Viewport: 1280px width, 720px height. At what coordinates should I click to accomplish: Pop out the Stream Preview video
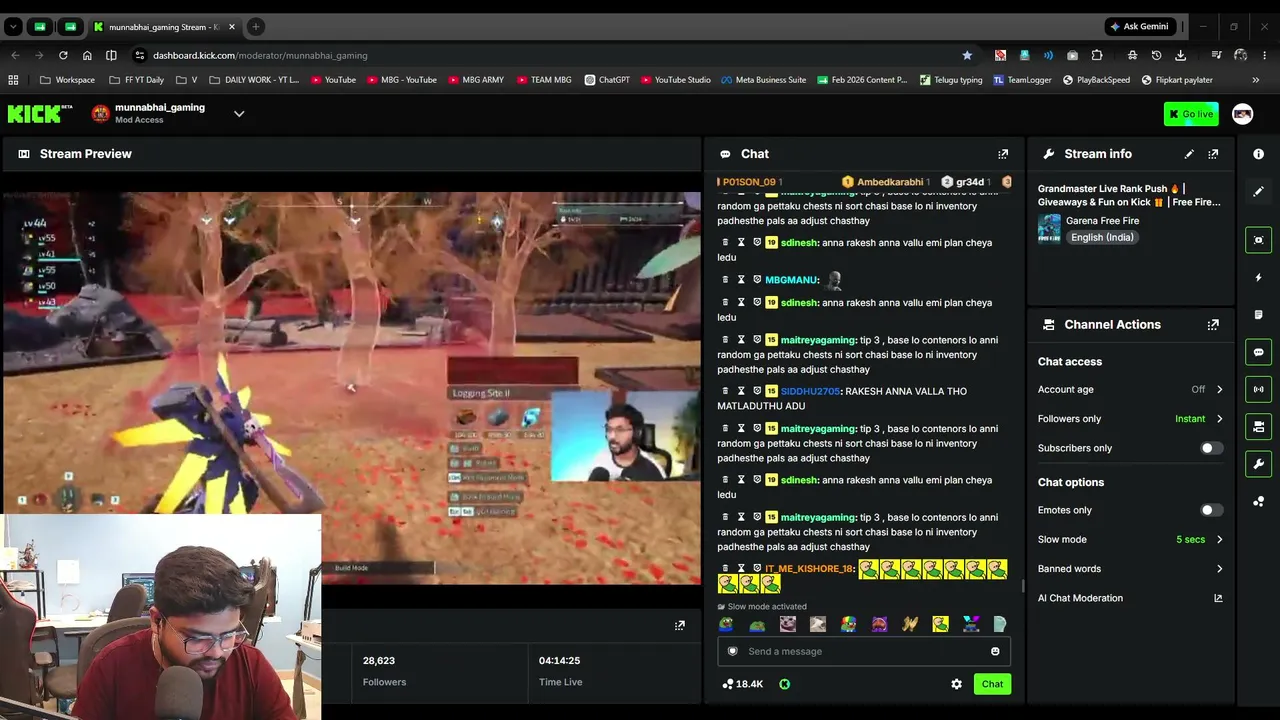coord(680,625)
